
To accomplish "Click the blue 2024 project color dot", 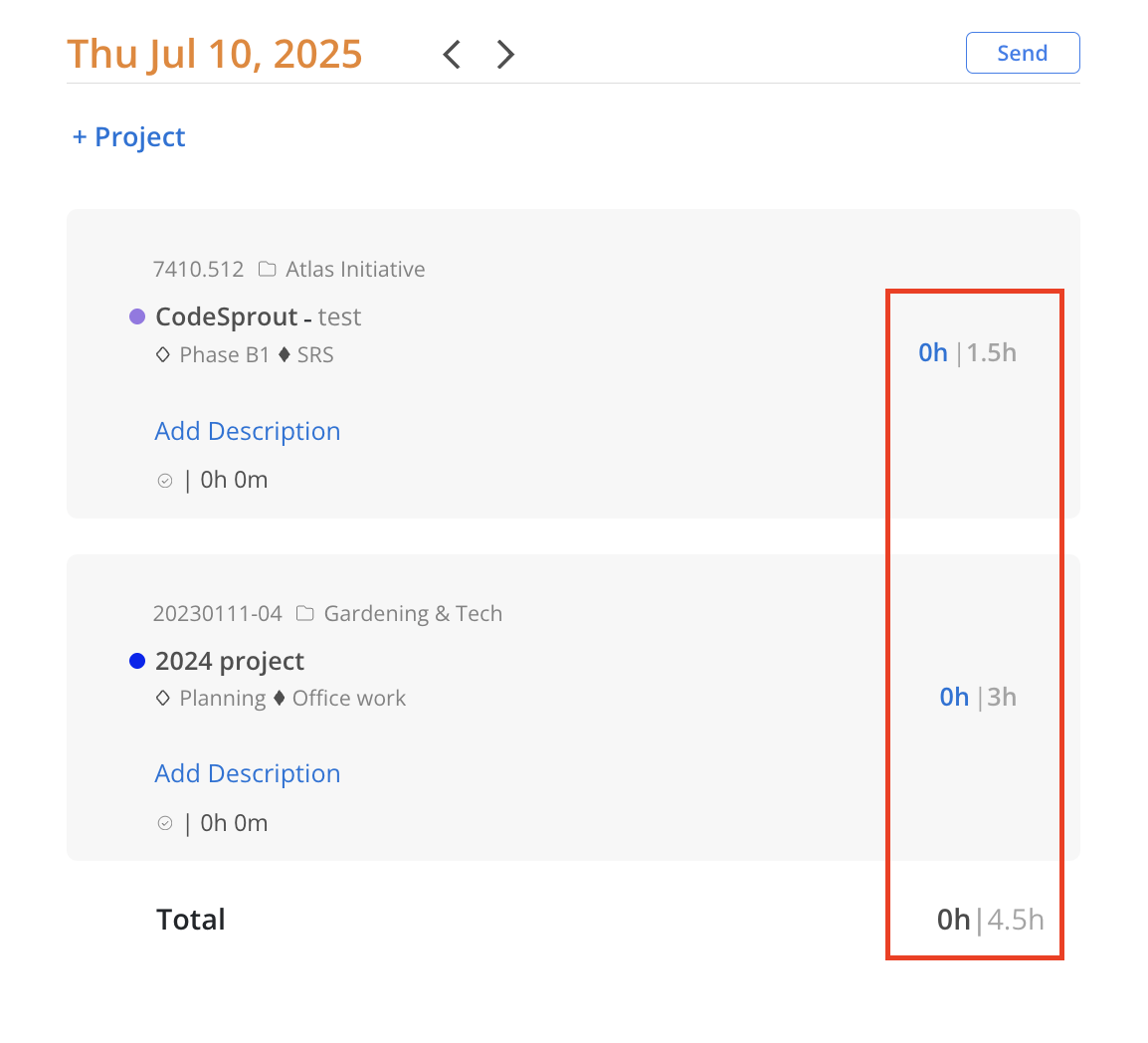I will click(x=137, y=661).
